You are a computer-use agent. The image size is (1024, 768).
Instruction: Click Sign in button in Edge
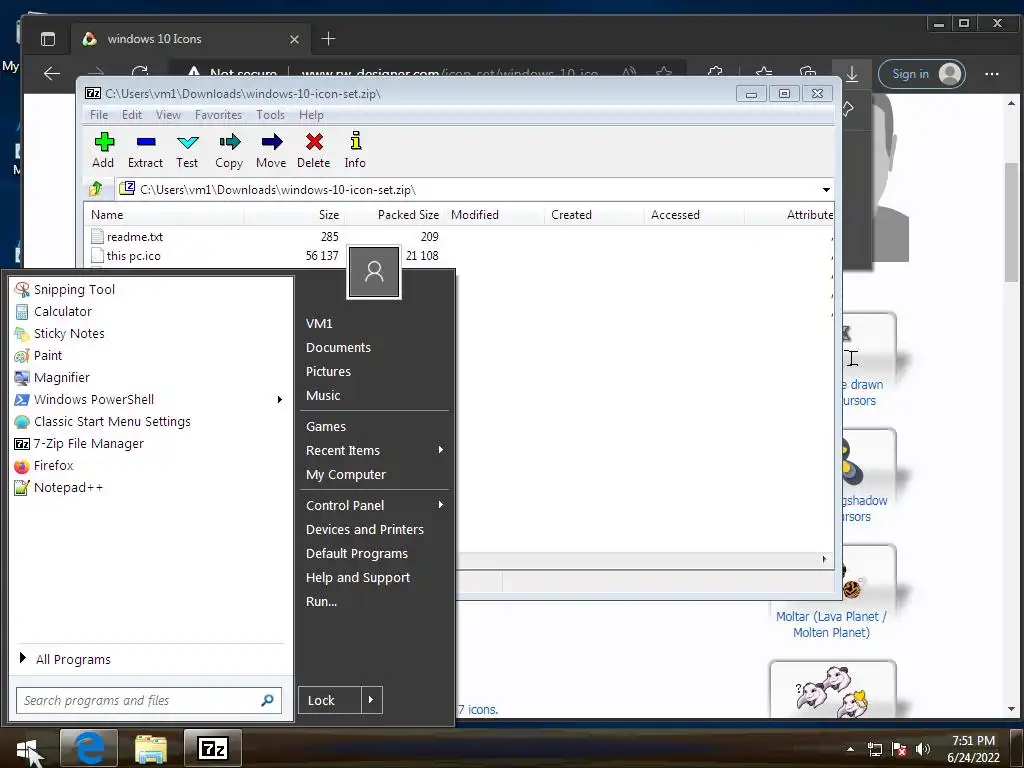tap(921, 74)
